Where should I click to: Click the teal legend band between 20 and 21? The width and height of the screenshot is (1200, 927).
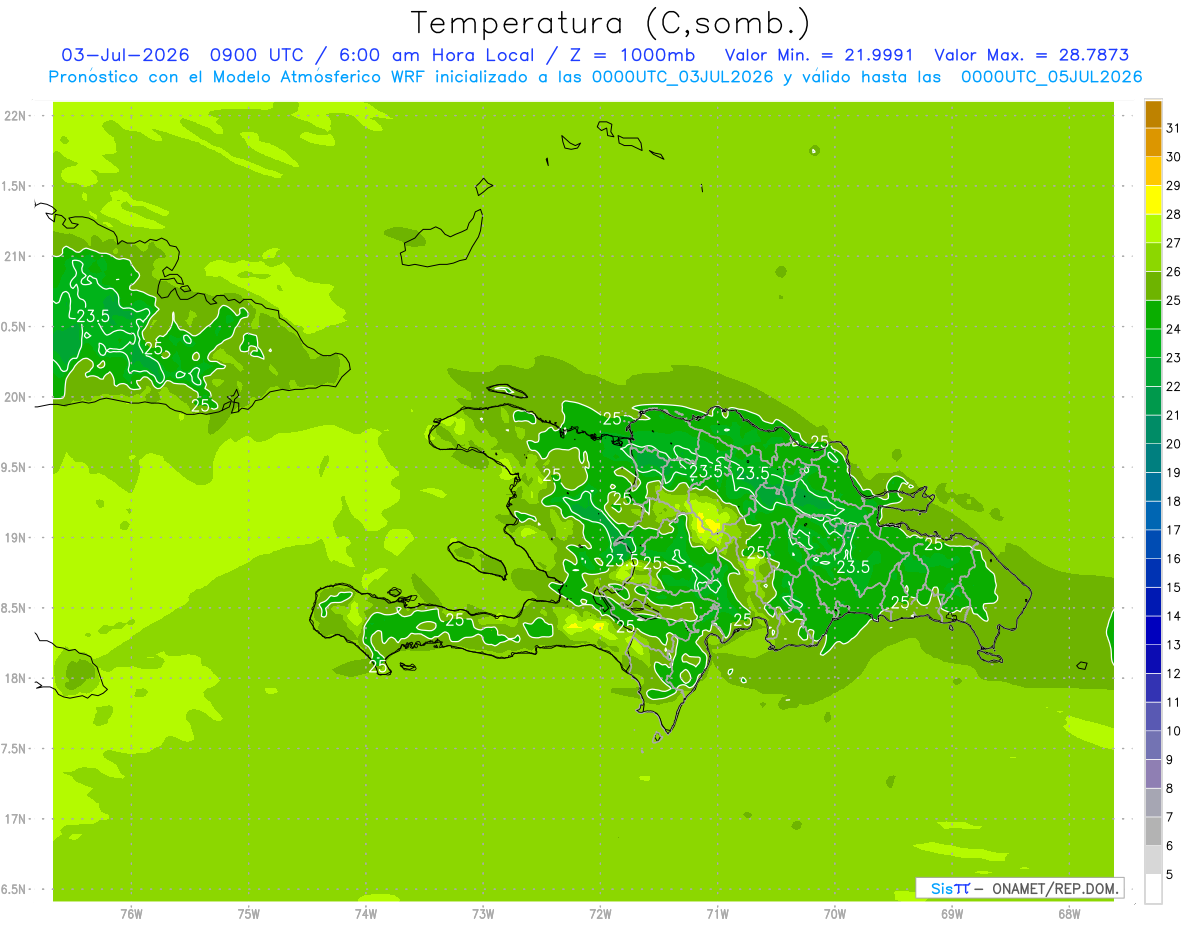1153,429
